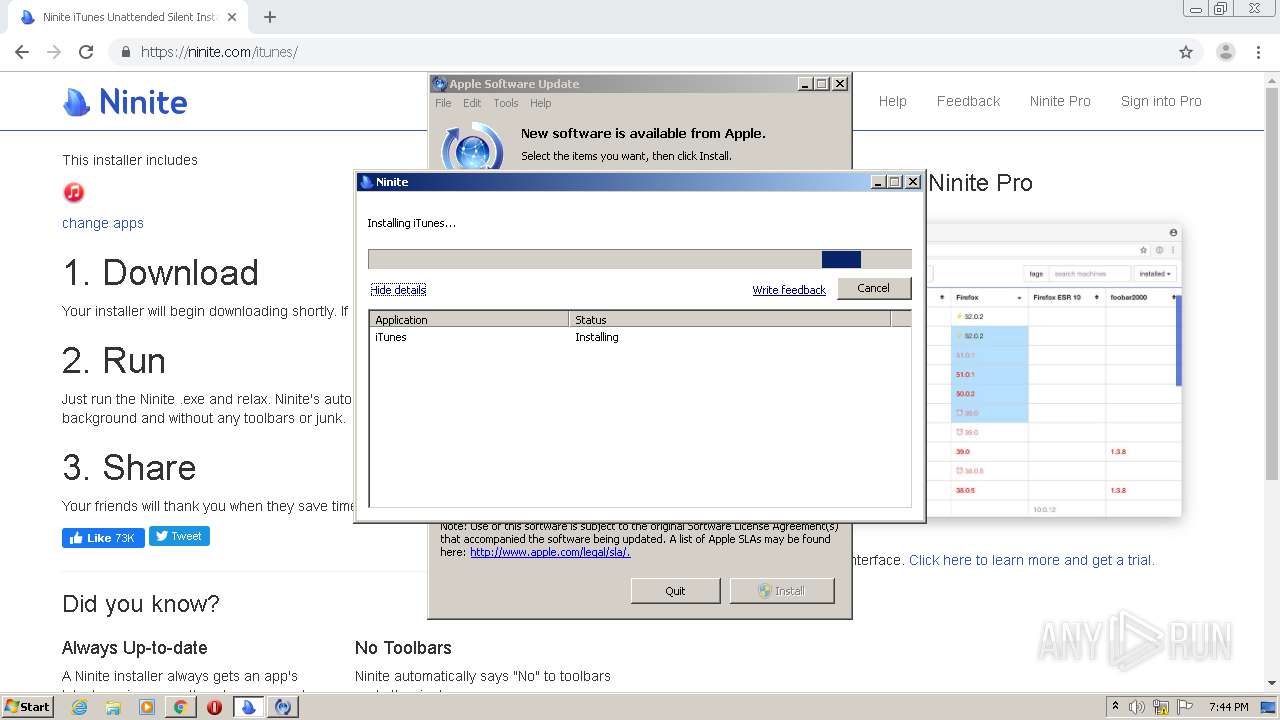This screenshot has width=1280, height=720.
Task: Show hidden tray icons
Action: click(1115, 707)
